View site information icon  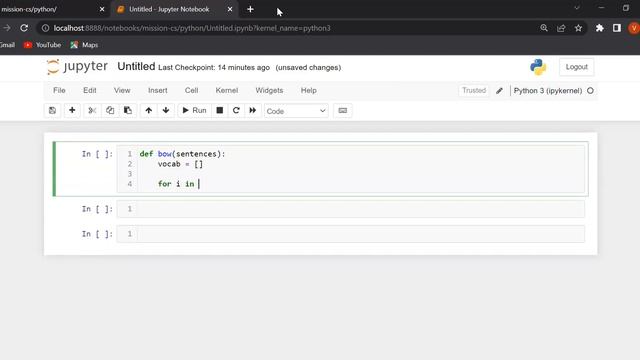45,28
